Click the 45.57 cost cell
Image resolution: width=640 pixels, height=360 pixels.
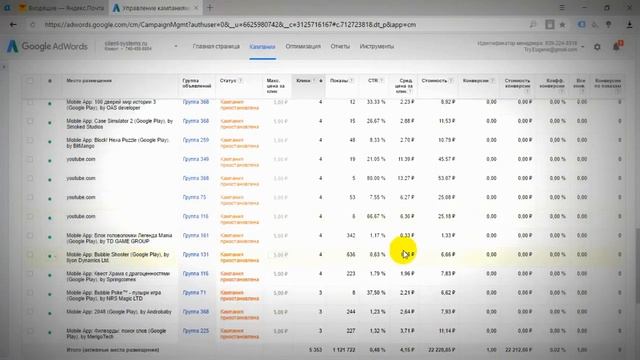coord(447,159)
